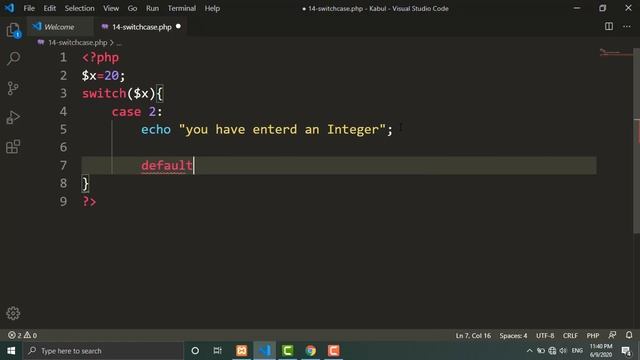Open Task View on the taskbar
The height and width of the screenshot is (360, 640).
pyautogui.click(x=218, y=351)
